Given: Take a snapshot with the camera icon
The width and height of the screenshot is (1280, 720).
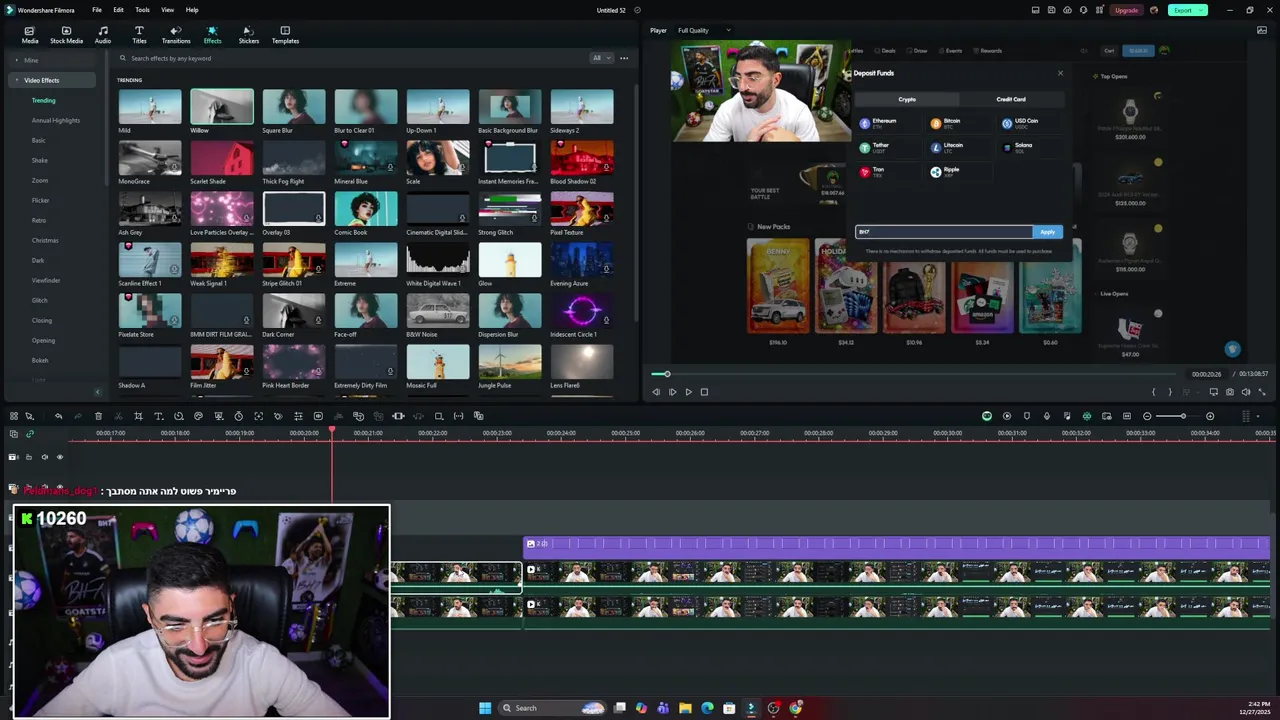Looking at the screenshot, I should pos(1230,392).
